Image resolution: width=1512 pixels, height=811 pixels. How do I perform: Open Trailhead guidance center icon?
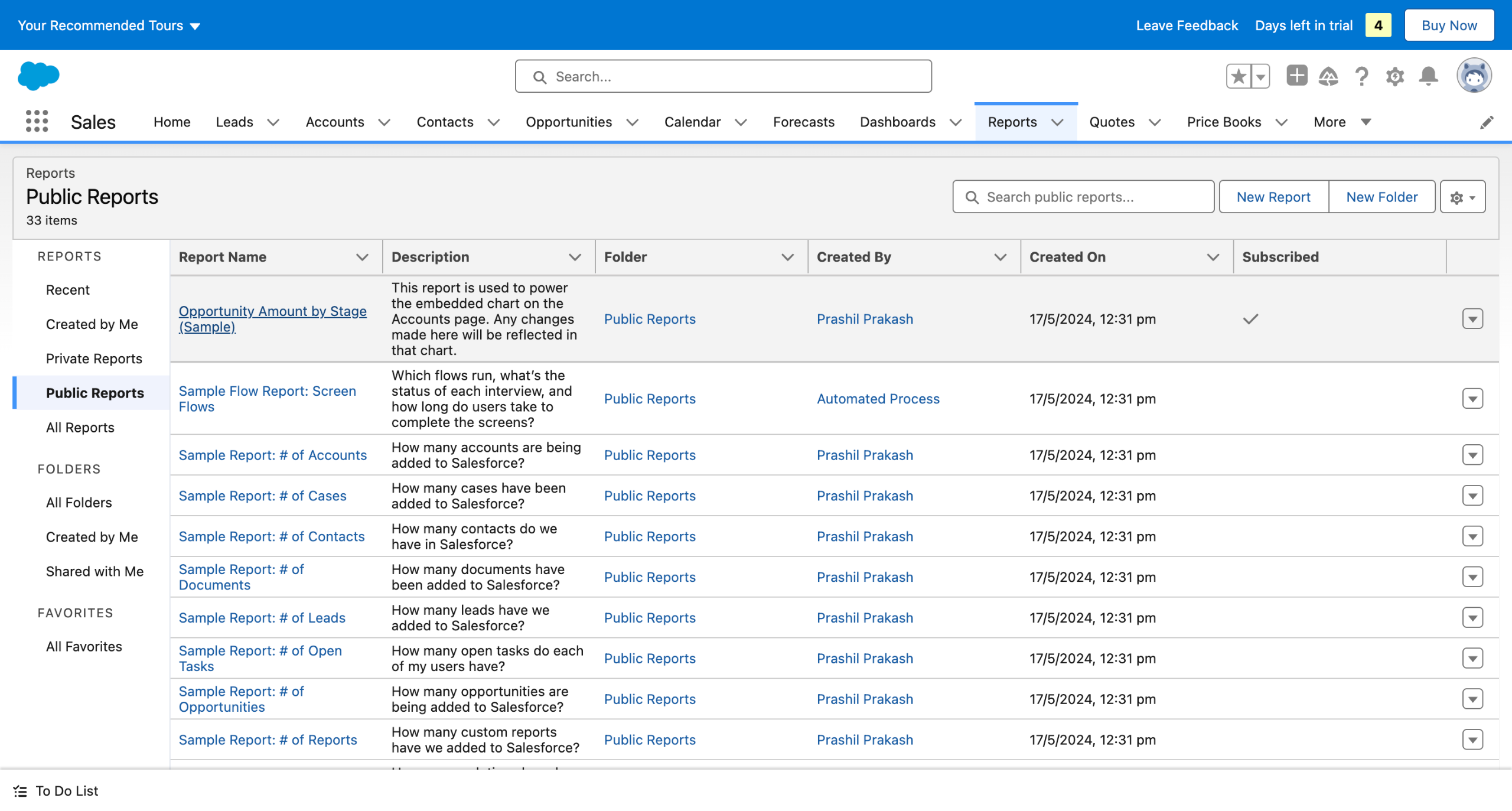click(x=1328, y=76)
